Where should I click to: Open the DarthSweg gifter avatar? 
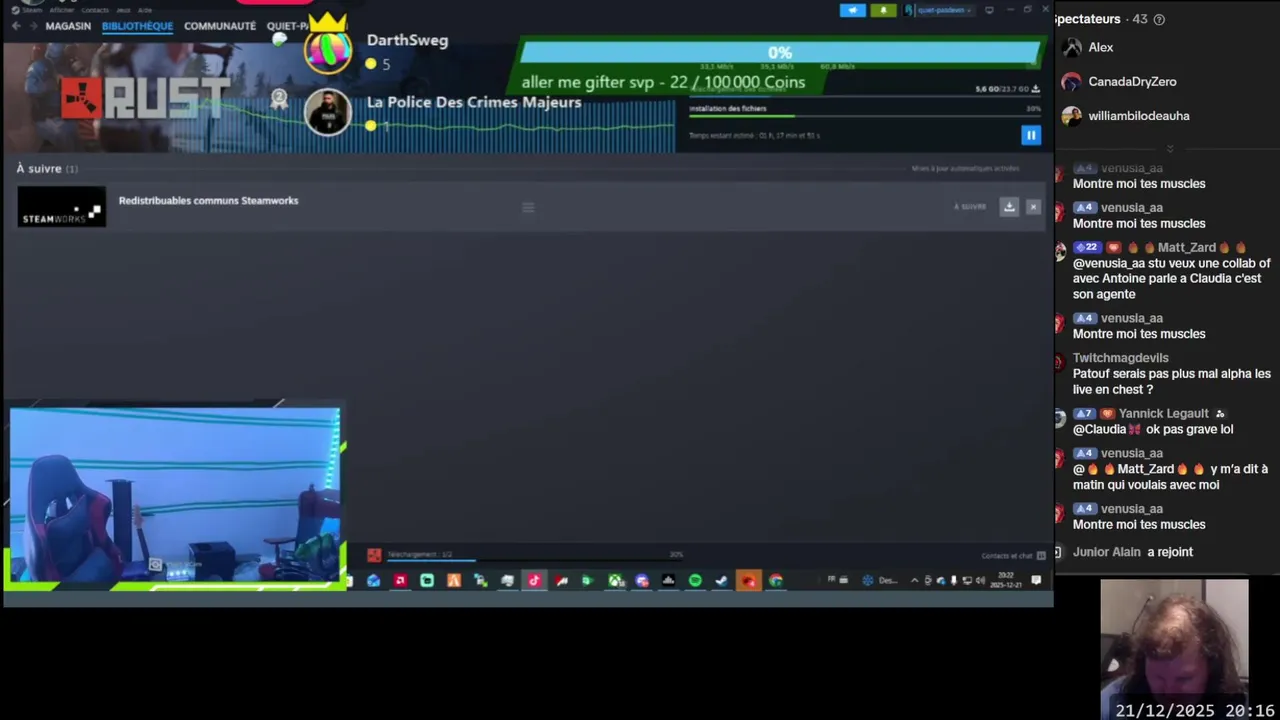coord(327,49)
